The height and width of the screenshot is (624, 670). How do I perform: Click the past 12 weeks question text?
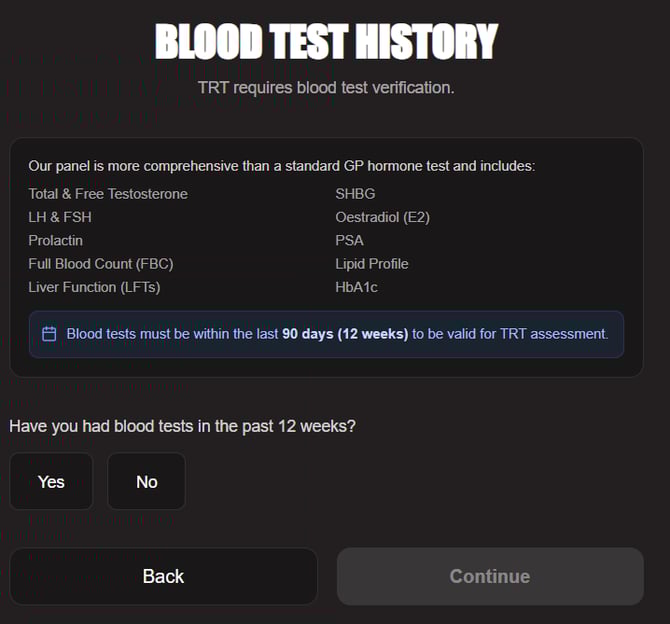[x=182, y=426]
